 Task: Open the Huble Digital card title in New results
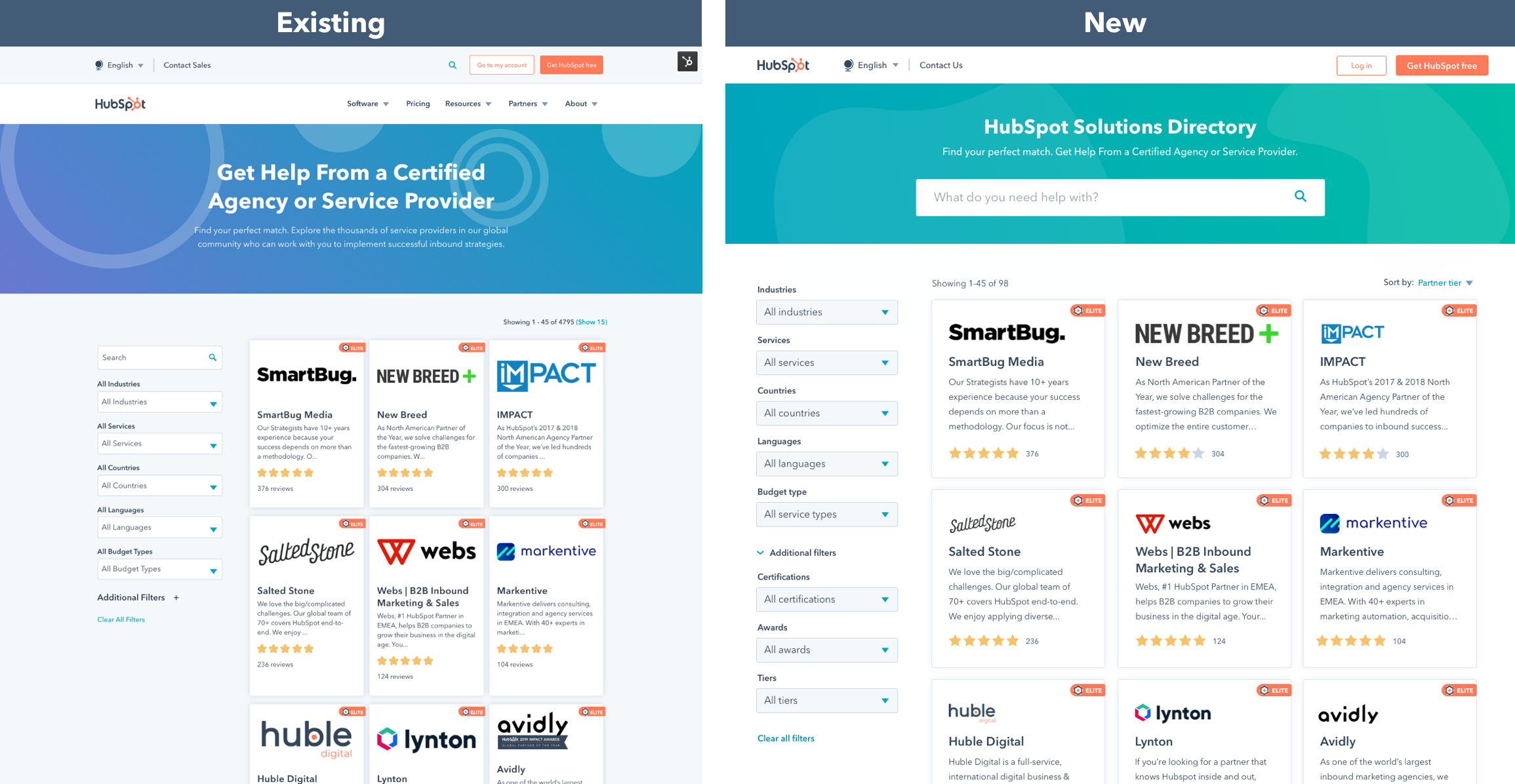[x=986, y=741]
